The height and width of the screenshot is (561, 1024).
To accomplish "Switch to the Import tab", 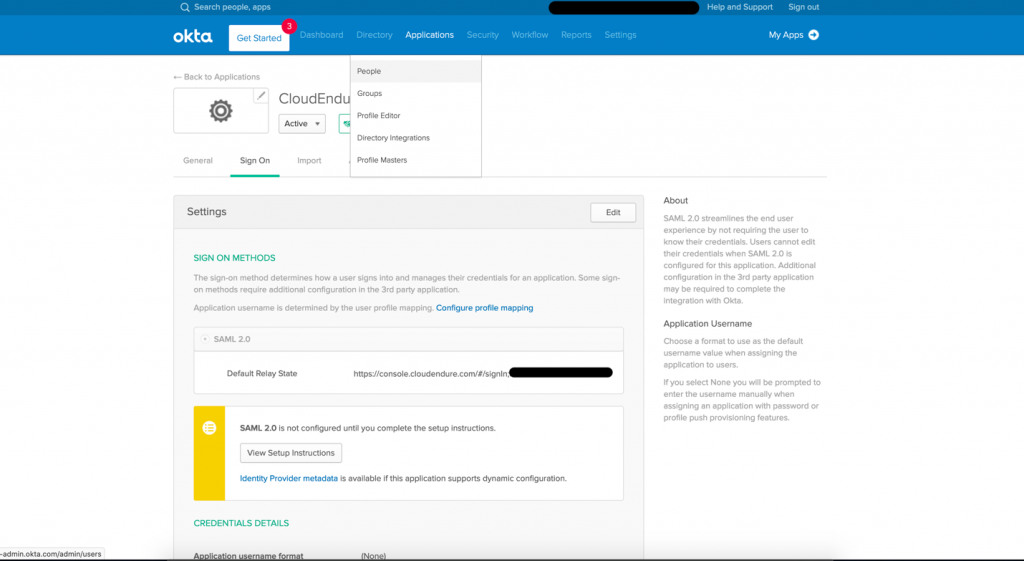I will pyautogui.click(x=309, y=161).
